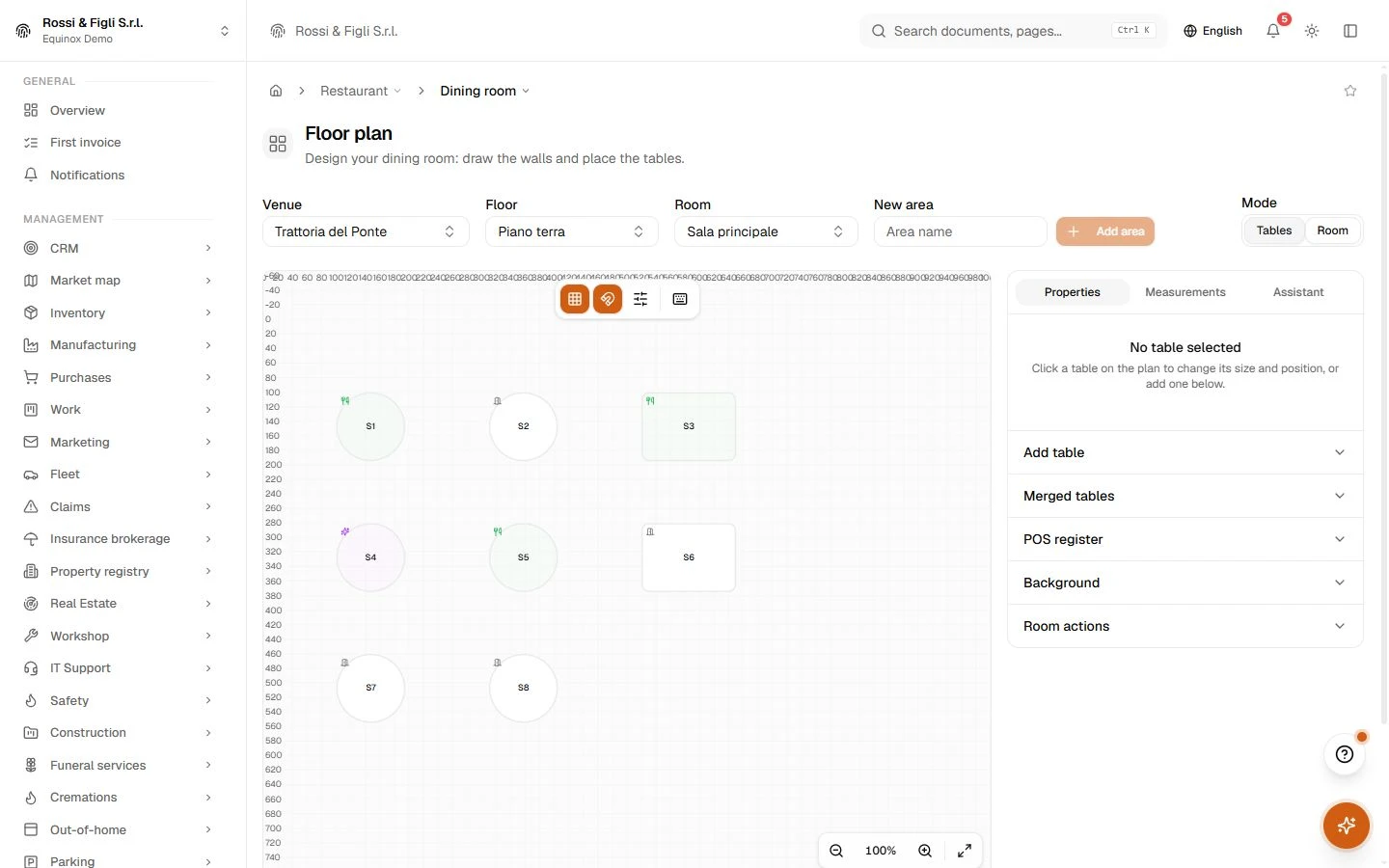
Task: Select square table S3 on the plan
Action: coord(689,426)
